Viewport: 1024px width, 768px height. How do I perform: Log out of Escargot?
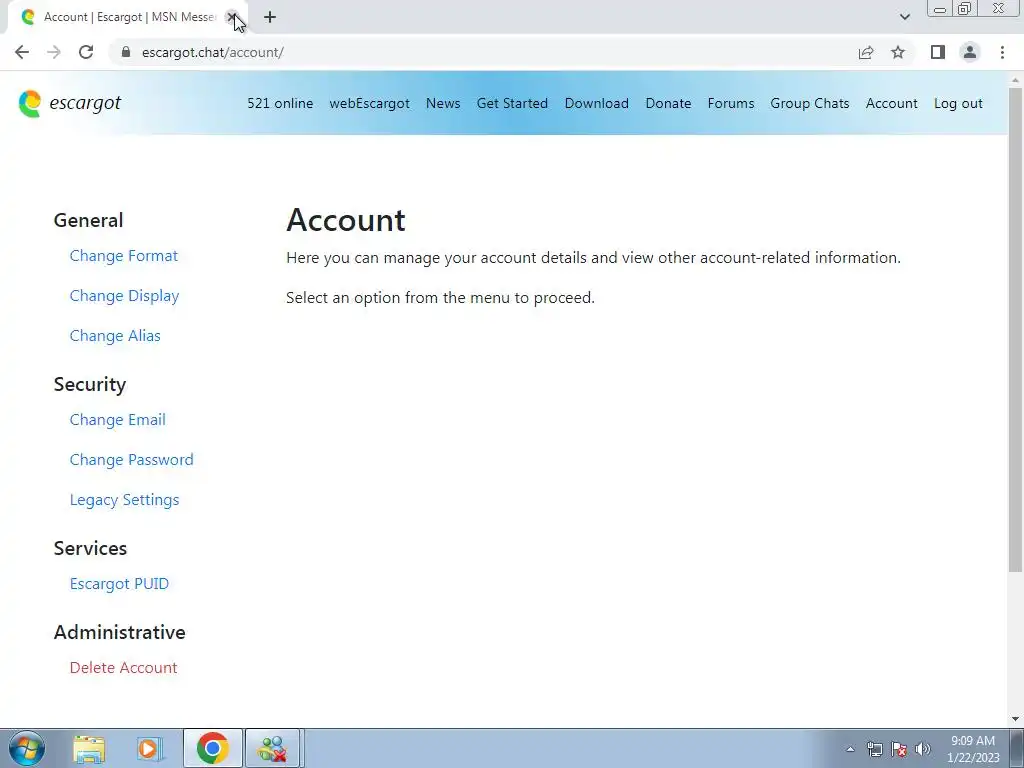pyautogui.click(x=958, y=103)
